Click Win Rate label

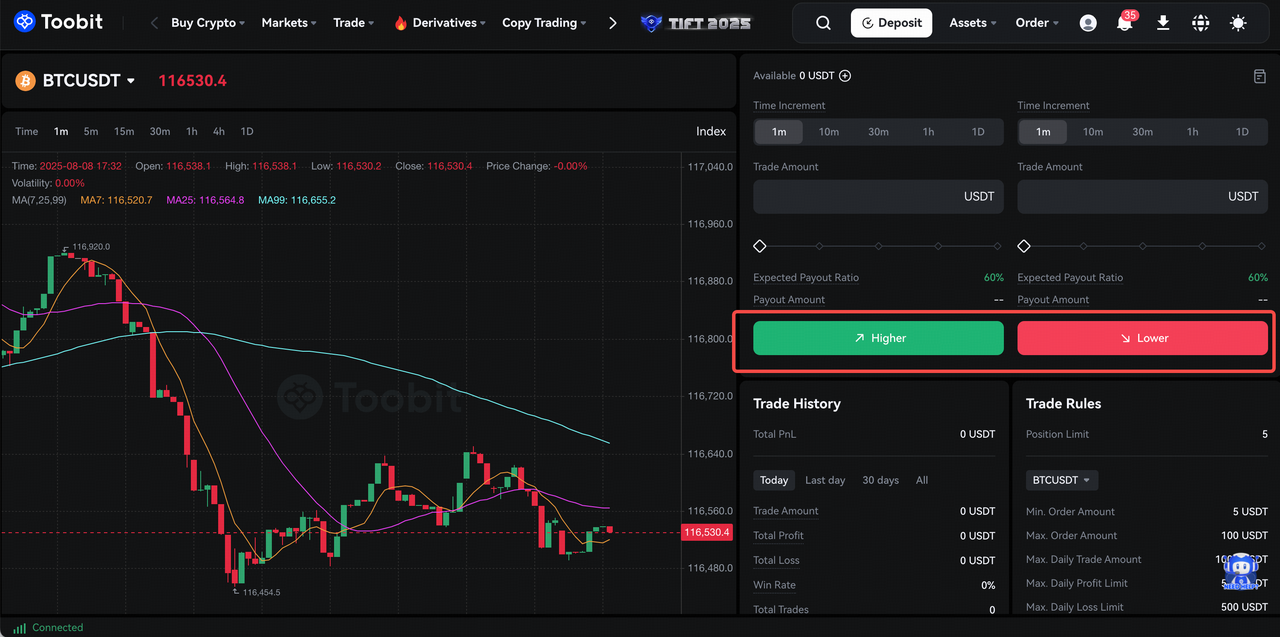click(x=776, y=585)
